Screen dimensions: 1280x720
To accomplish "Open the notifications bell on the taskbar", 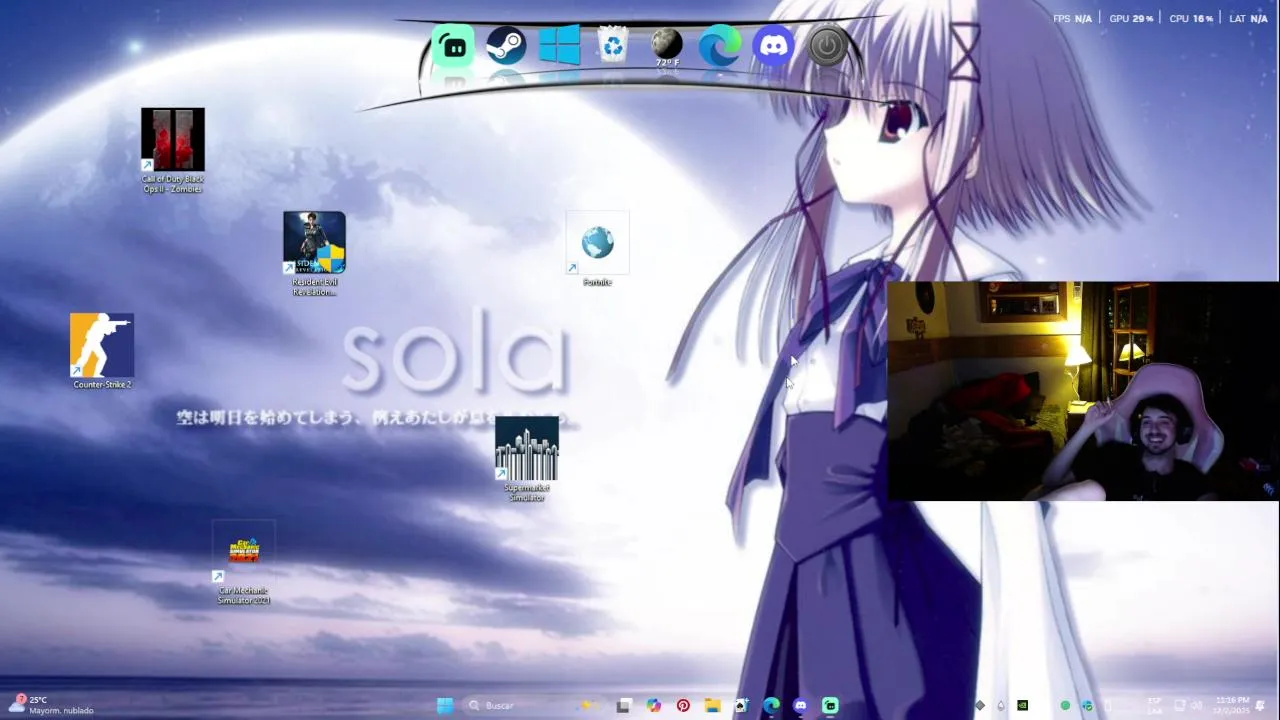I will tap(1260, 705).
